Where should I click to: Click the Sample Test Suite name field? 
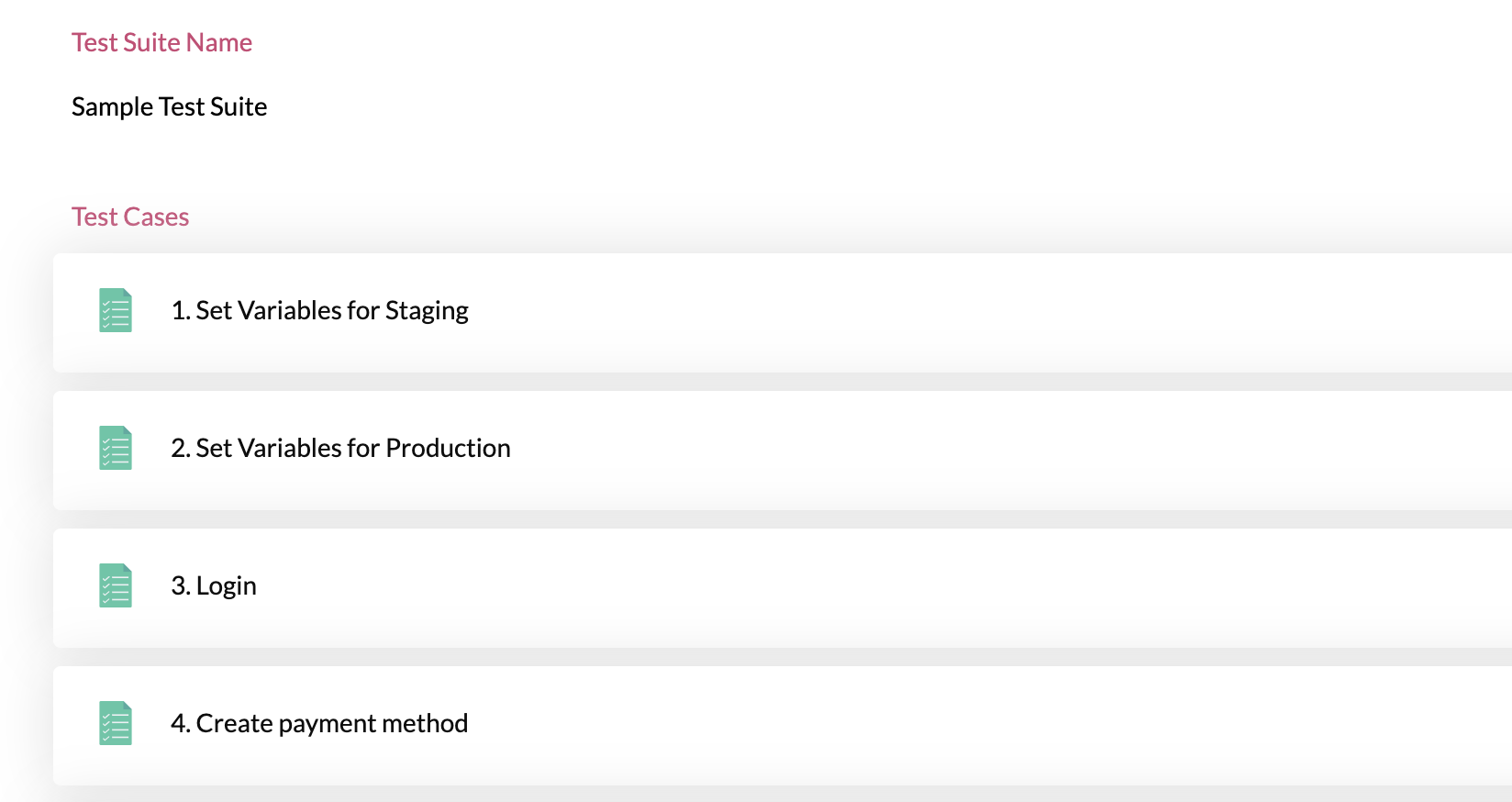pos(170,107)
